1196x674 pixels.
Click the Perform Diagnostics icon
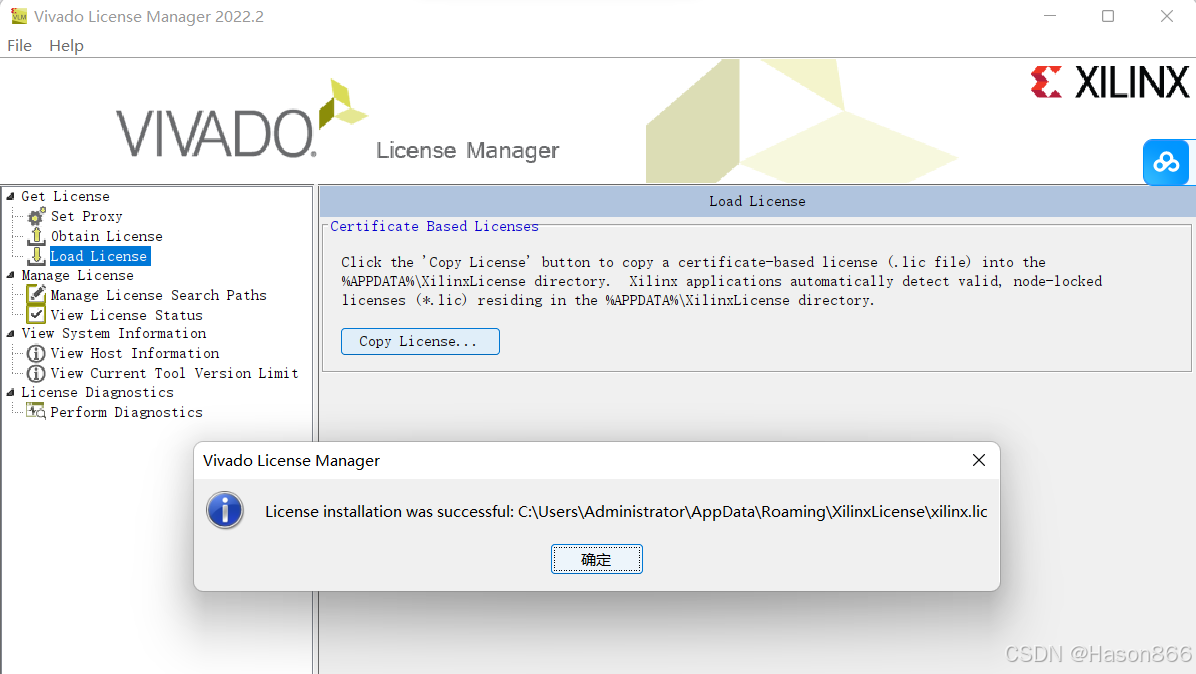click(36, 412)
